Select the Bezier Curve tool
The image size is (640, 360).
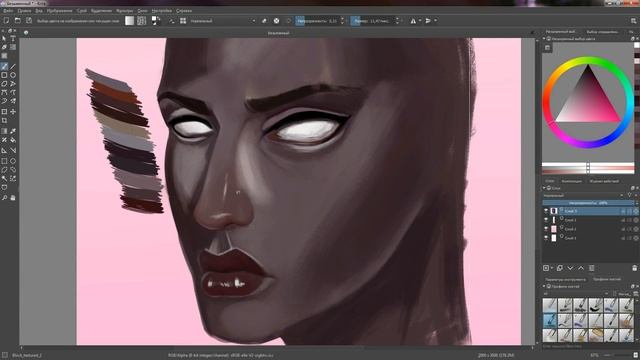(4, 93)
